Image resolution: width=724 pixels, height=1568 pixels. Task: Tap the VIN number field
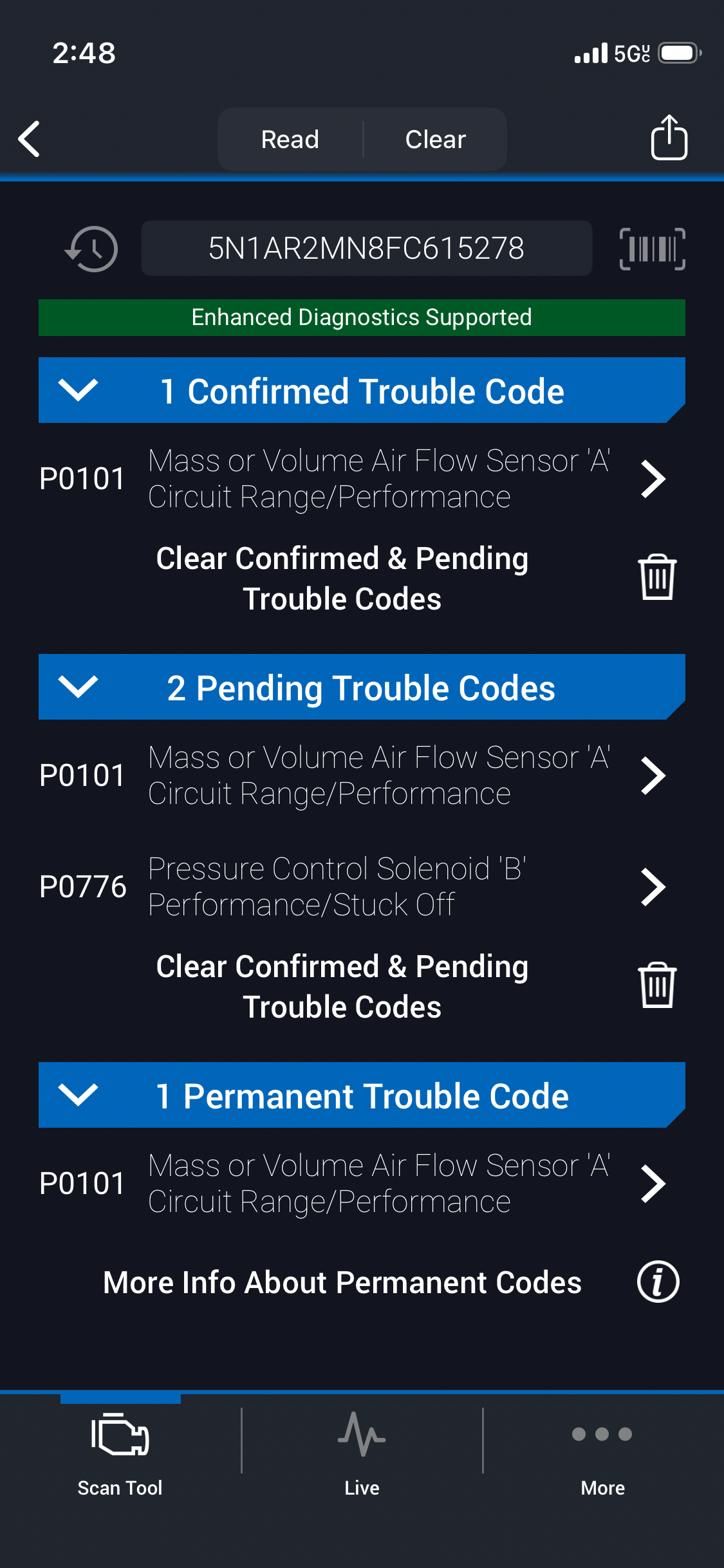point(366,248)
